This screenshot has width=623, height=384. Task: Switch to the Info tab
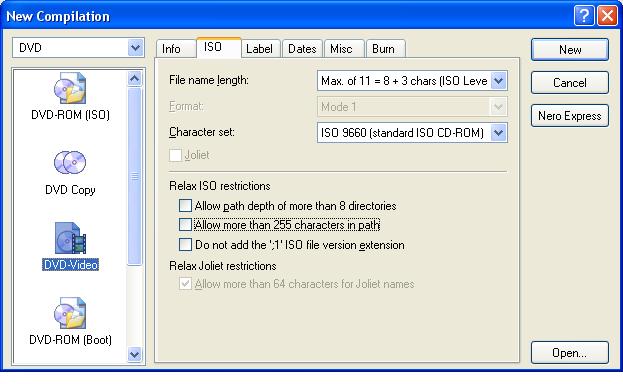coord(176,49)
